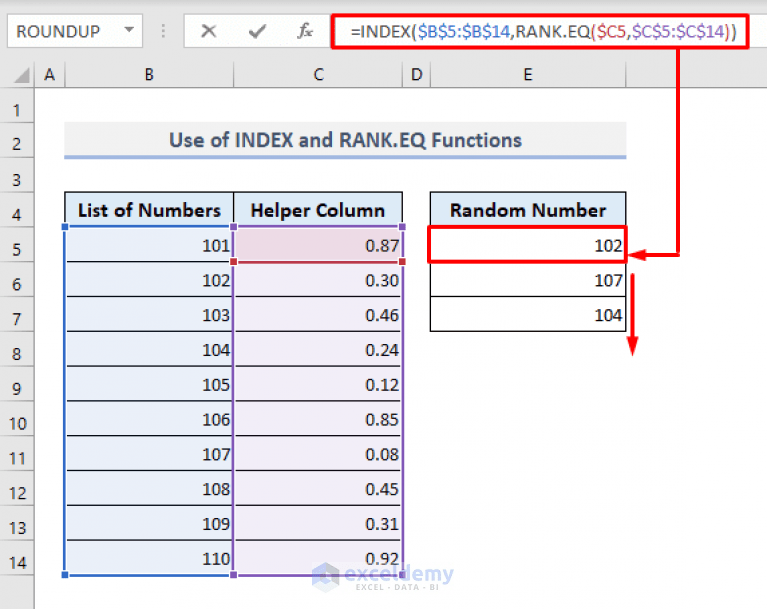
Task: Cancel the formula entry with X icon
Action: pos(208,31)
